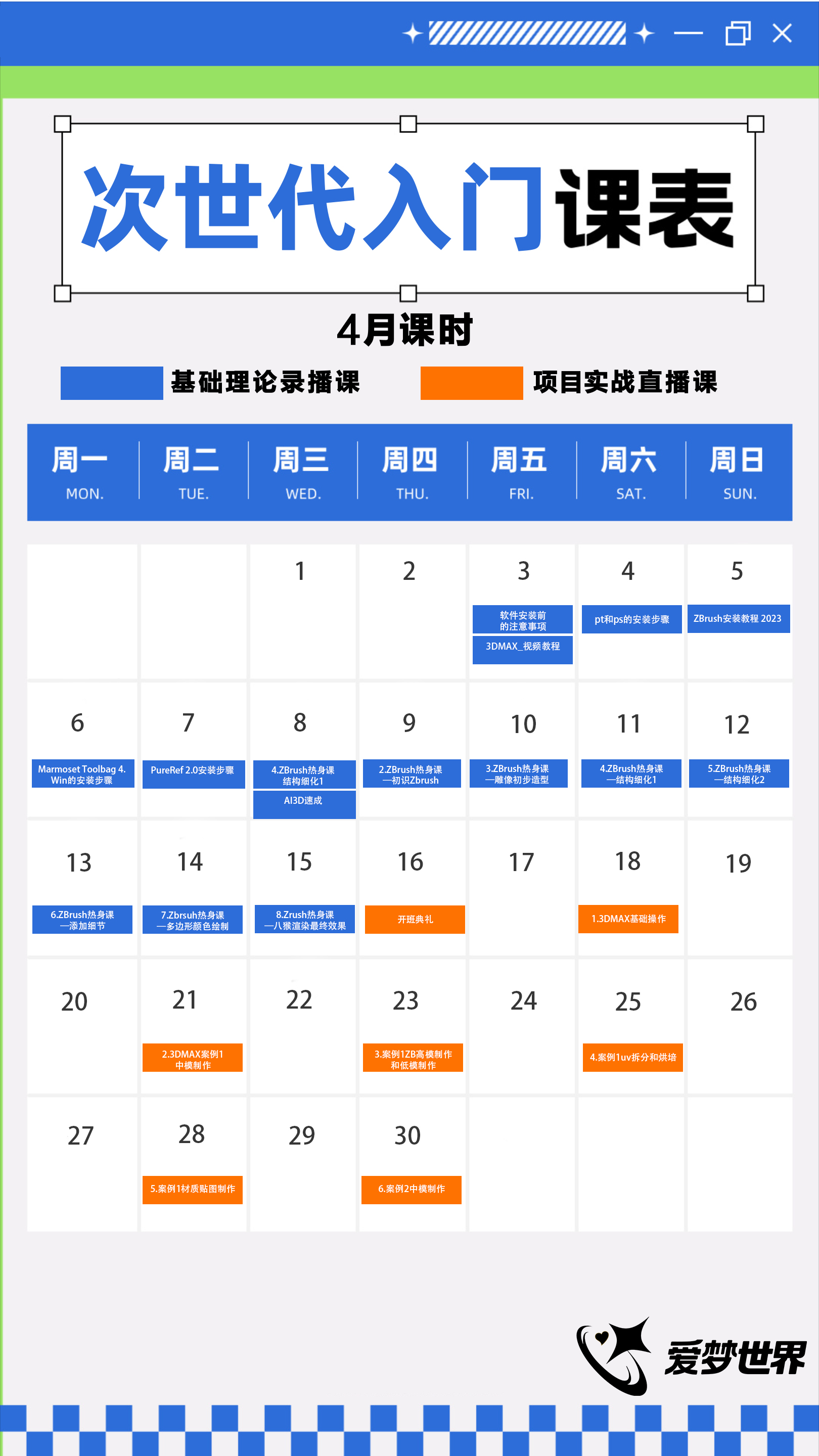Select the 周六 SAT. column header
819x1456 pixels.
pyautogui.click(x=630, y=472)
